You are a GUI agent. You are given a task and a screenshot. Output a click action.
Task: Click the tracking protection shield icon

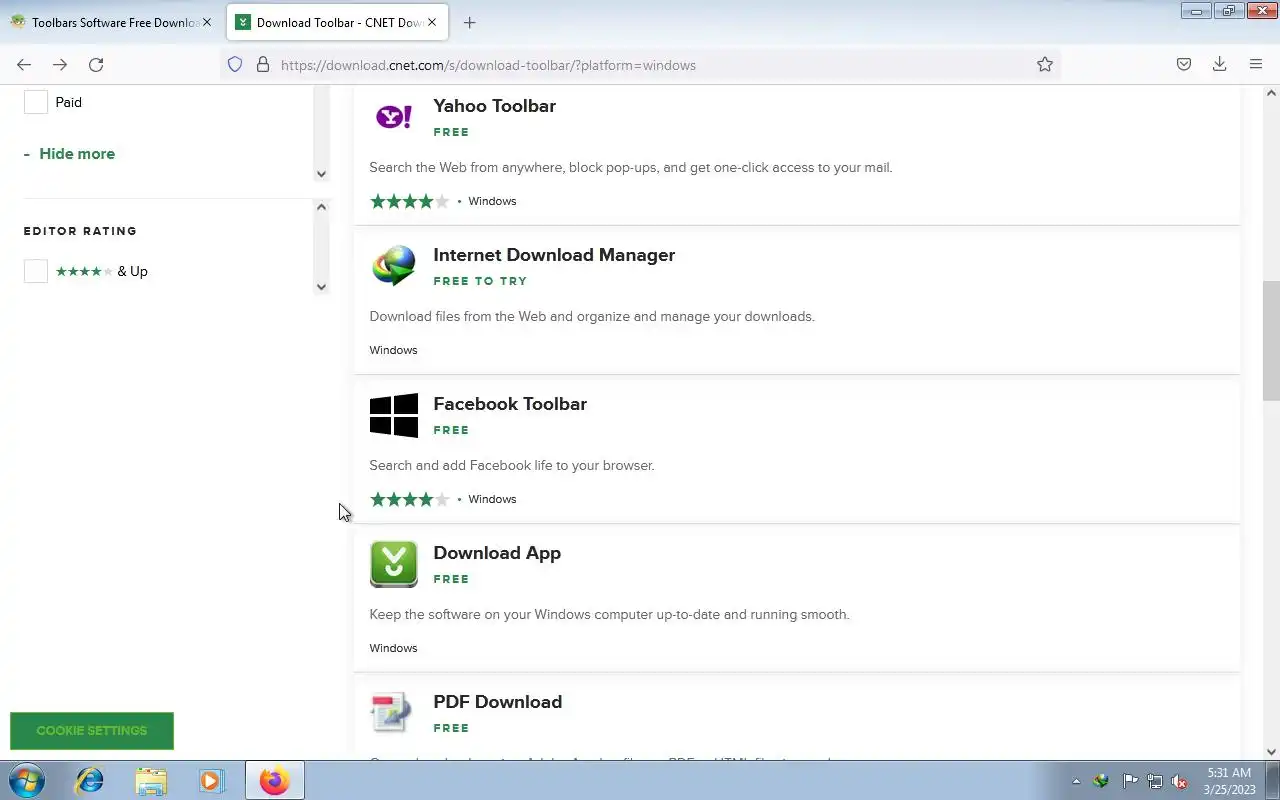235,65
